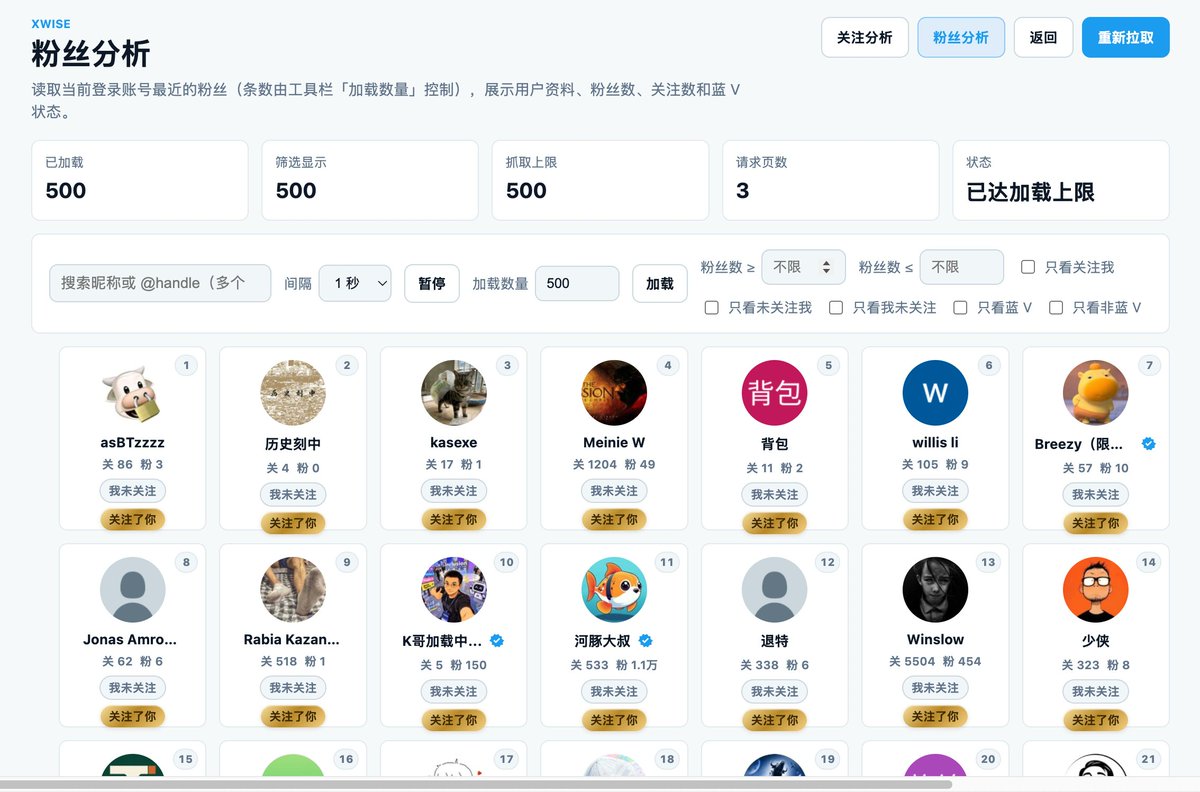Click 粉丝数 ≥ stepper arrows

826,267
